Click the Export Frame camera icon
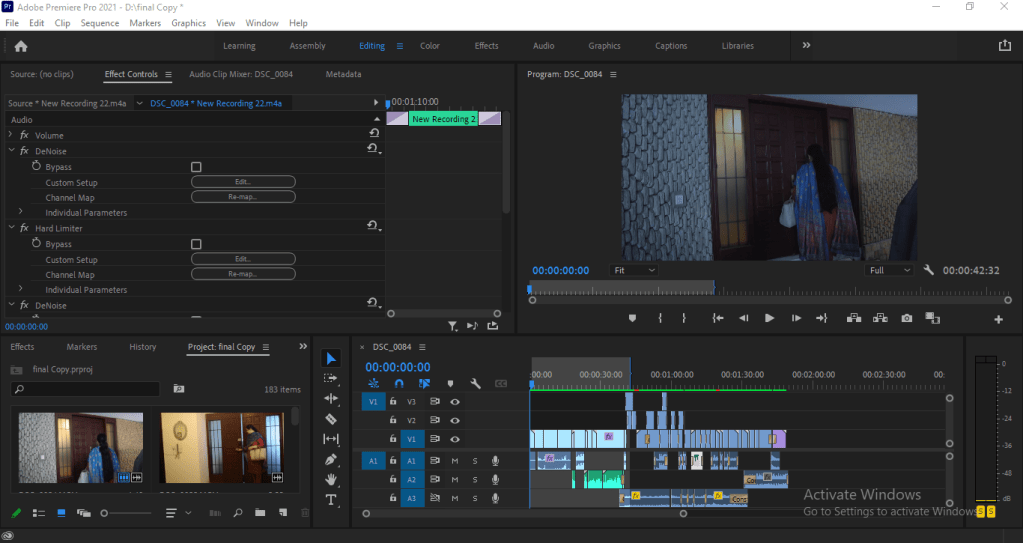This screenshot has height=543, width=1023. [906, 318]
